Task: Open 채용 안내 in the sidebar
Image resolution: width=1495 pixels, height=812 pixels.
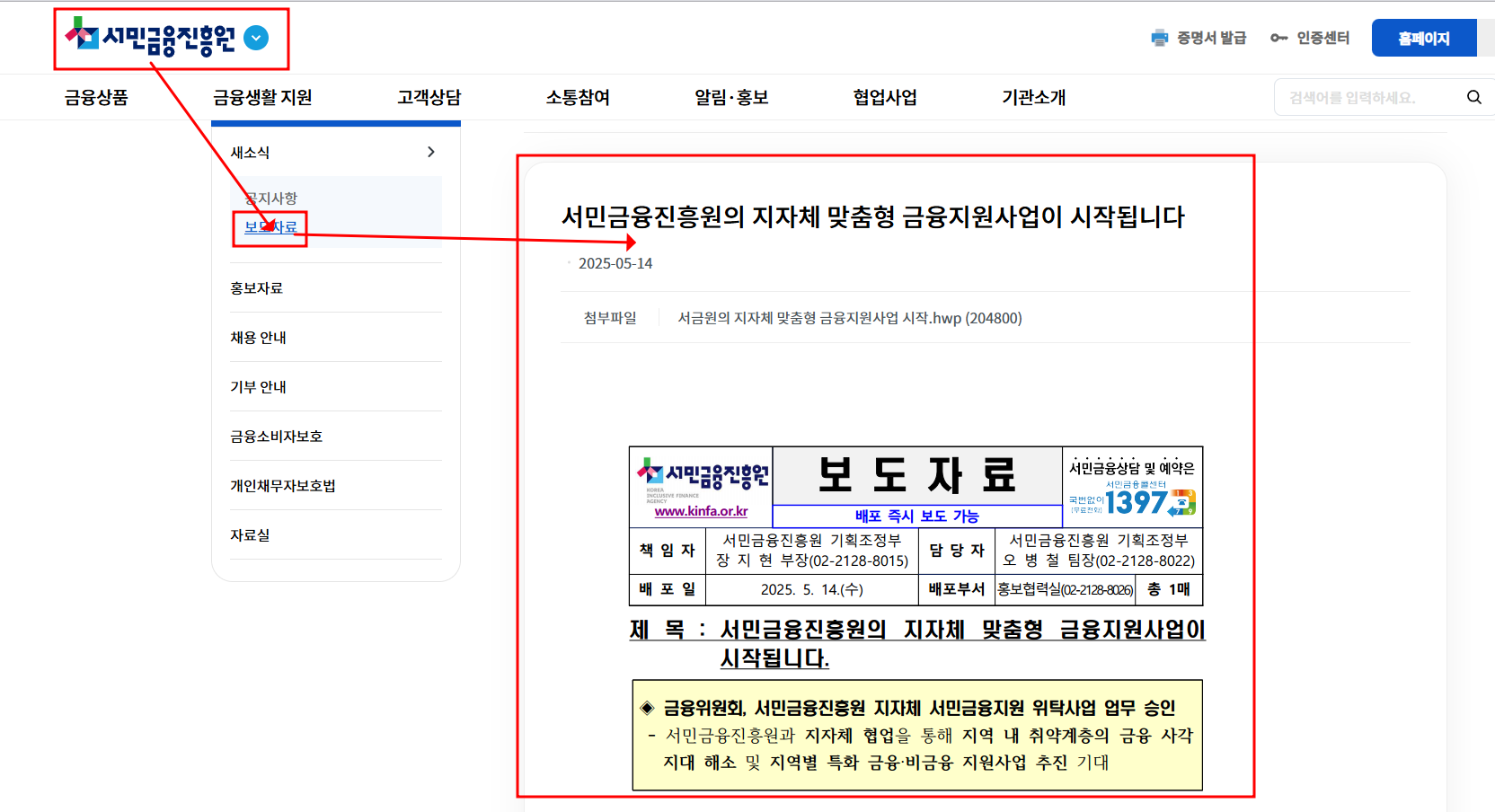Action: 258,338
